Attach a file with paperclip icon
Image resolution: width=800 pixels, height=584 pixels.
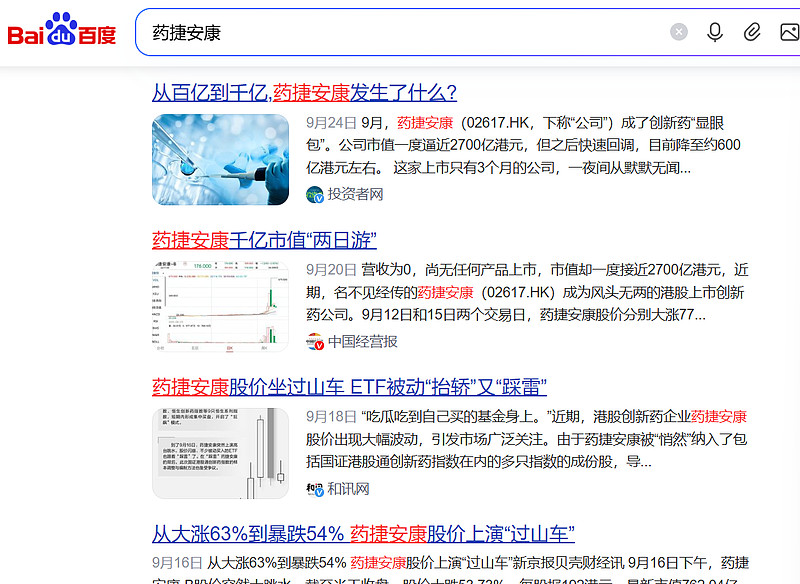[752, 32]
